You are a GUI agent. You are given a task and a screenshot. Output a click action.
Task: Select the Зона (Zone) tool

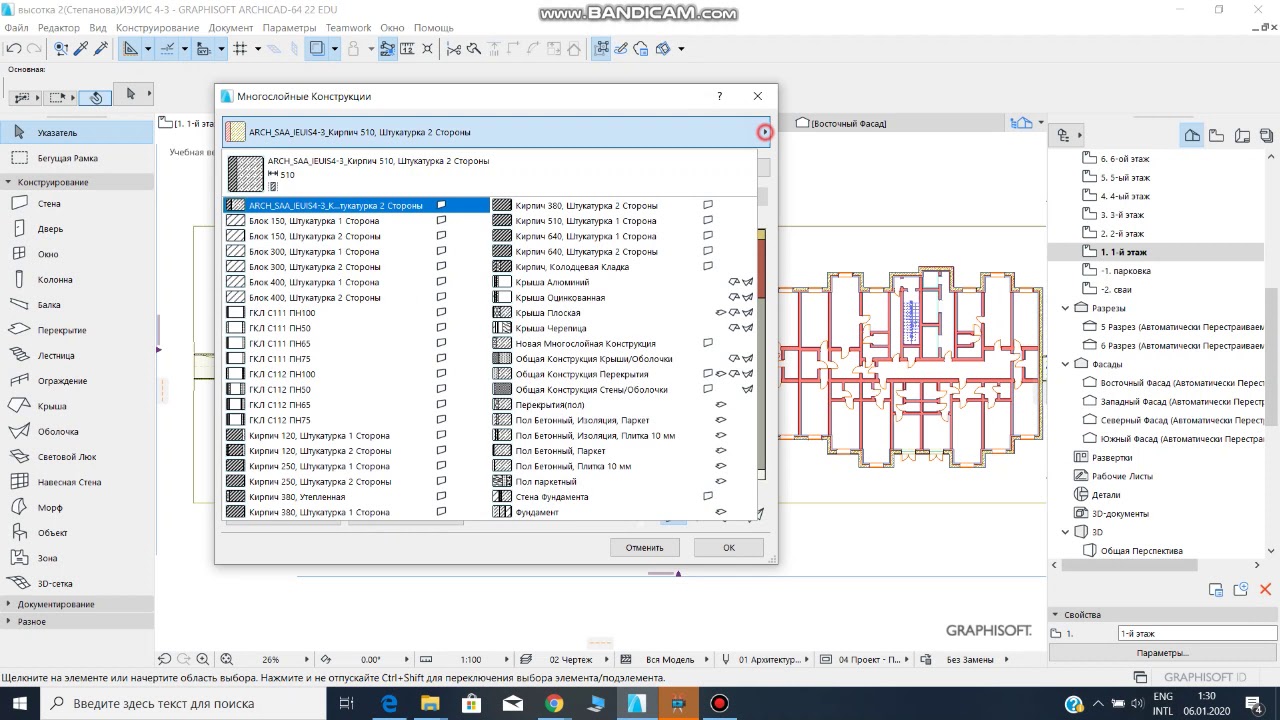point(47,558)
